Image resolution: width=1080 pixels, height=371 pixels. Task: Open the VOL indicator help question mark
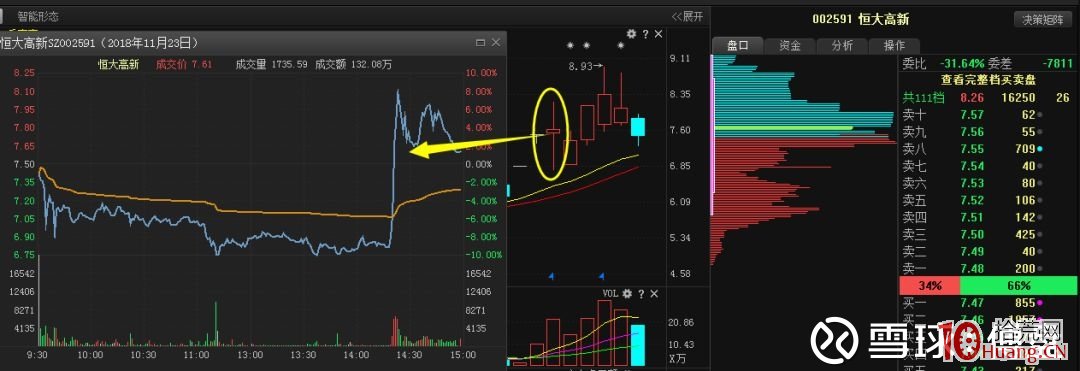pos(642,294)
